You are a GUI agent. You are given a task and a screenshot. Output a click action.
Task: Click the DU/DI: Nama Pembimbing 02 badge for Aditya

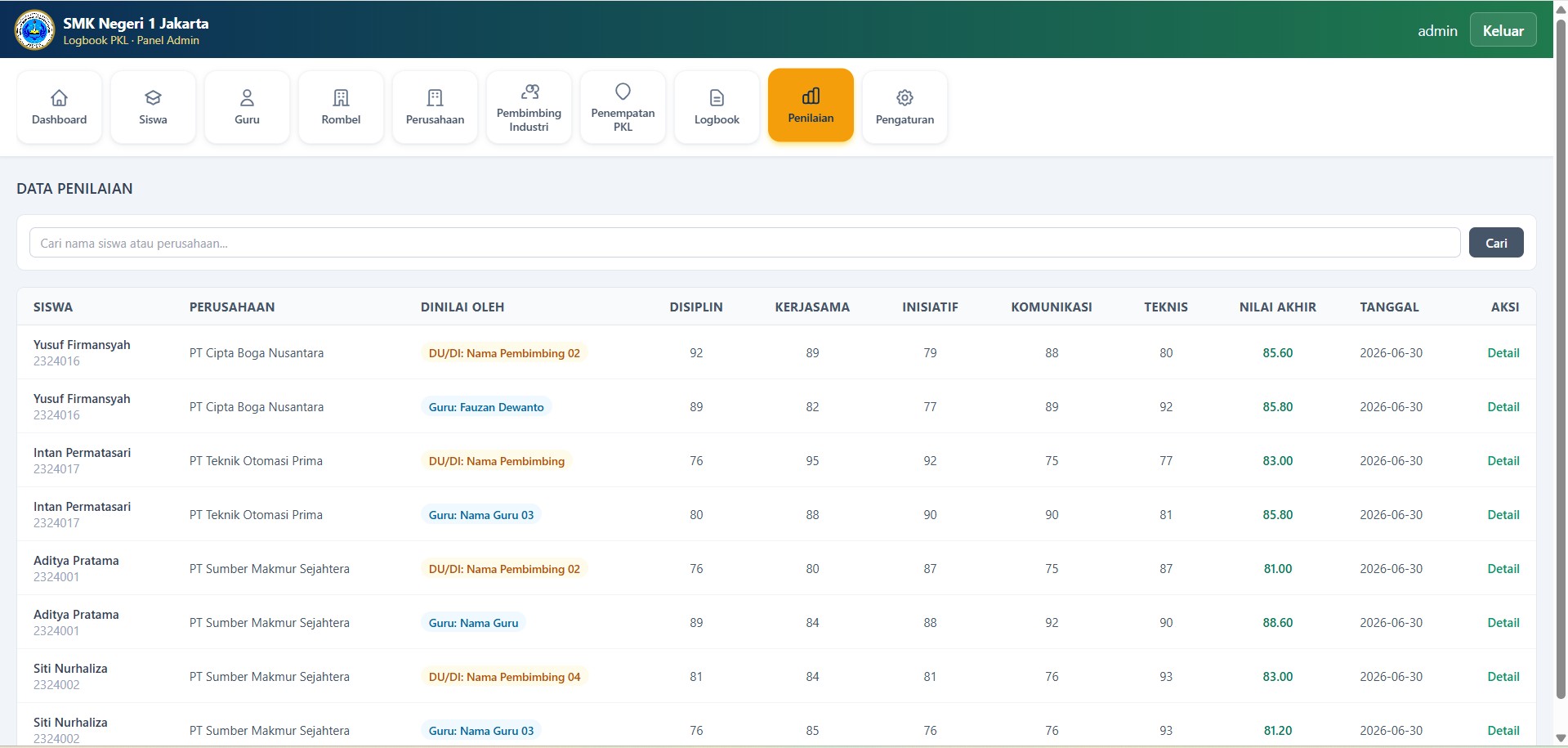(x=504, y=569)
